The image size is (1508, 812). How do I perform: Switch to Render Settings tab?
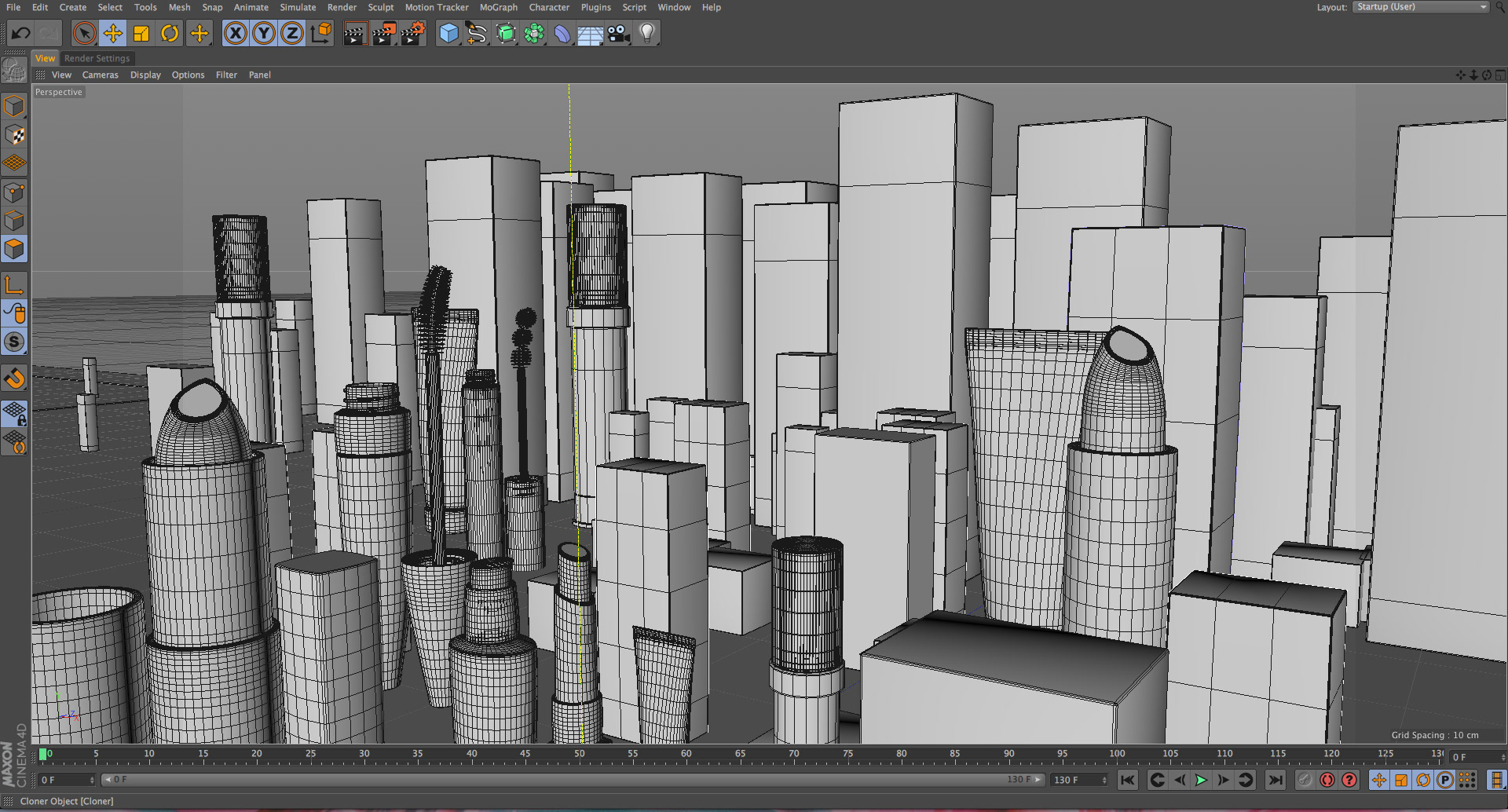tap(97, 58)
